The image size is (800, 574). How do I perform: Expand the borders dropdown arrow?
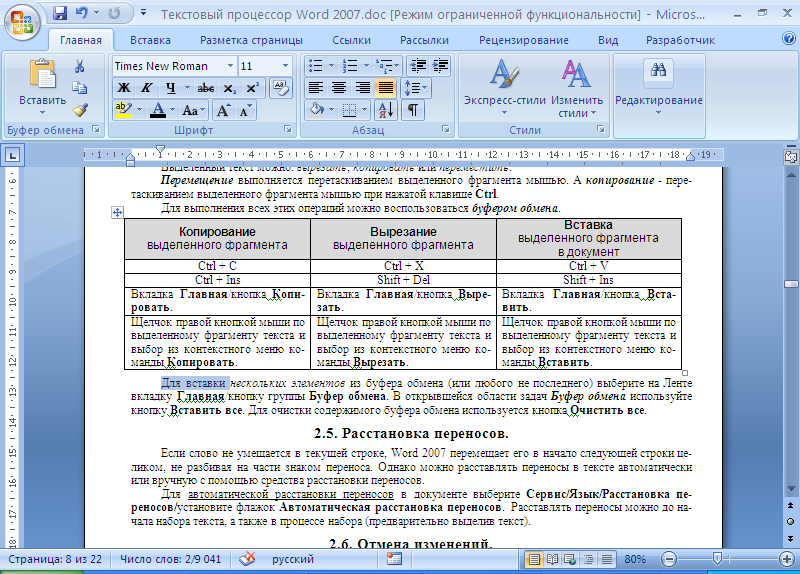click(364, 109)
